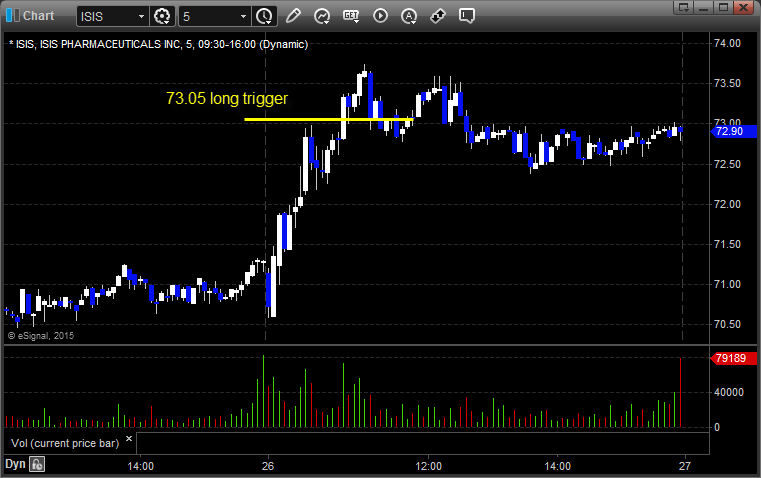Click the 71.50 price axis label

pos(728,244)
